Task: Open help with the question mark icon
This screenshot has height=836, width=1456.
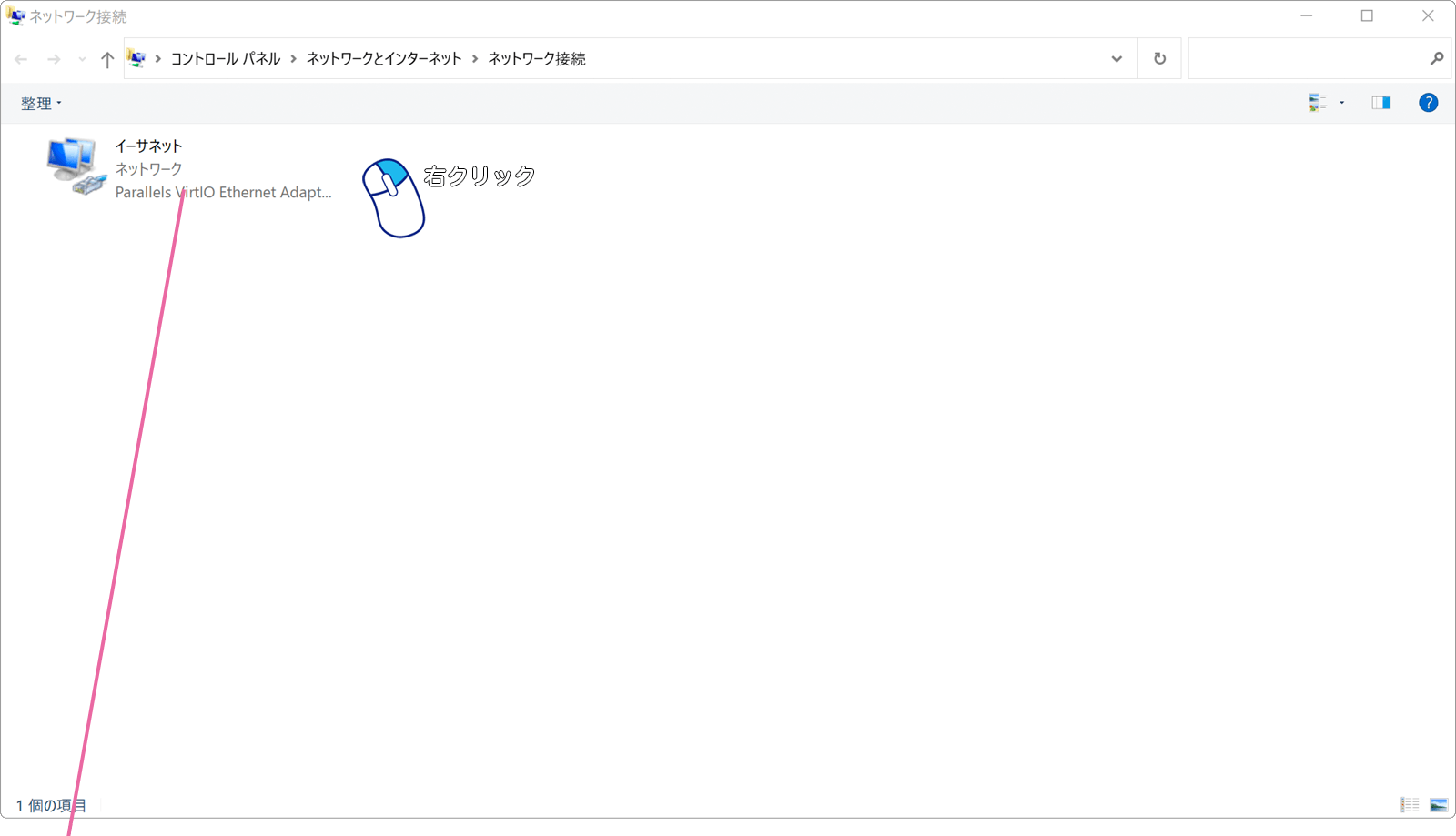Action: point(1428,103)
